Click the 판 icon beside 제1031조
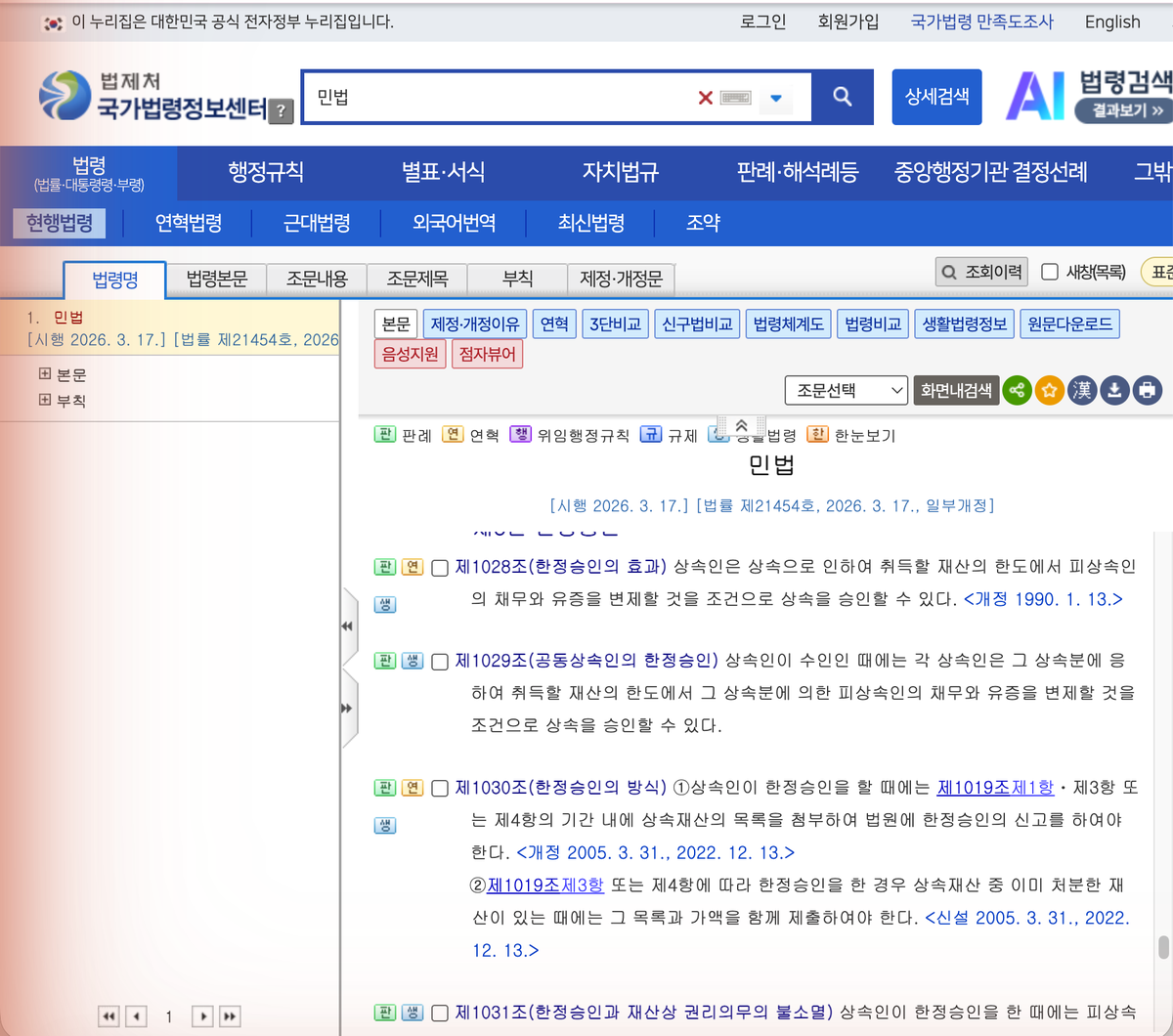 pos(385,1013)
